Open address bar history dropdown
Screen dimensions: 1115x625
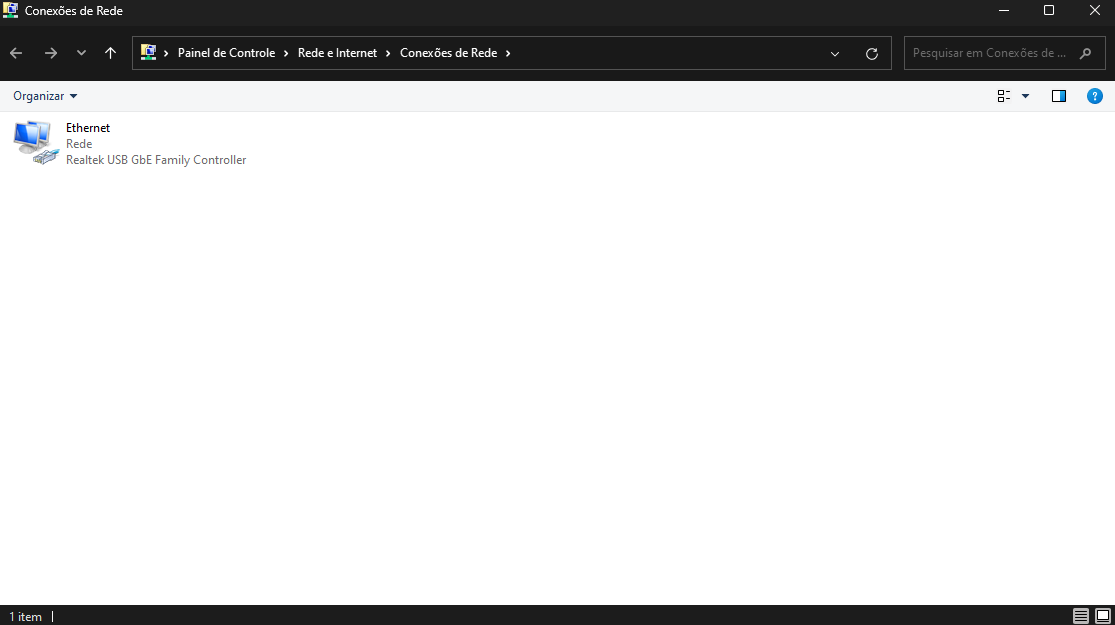point(835,53)
